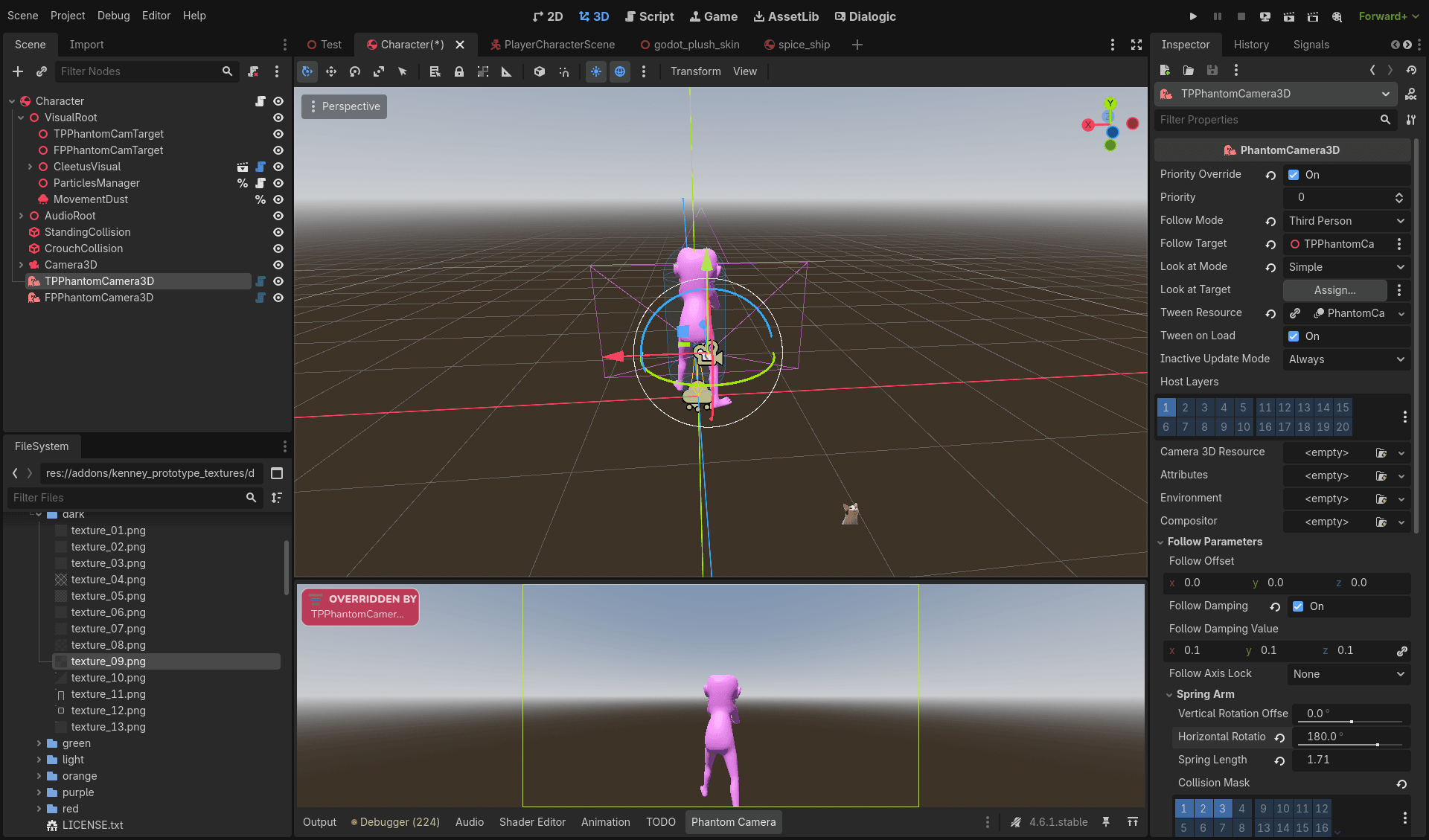This screenshot has width=1429, height=840.
Task: Toggle split mode in FileSystem dock
Action: (277, 473)
